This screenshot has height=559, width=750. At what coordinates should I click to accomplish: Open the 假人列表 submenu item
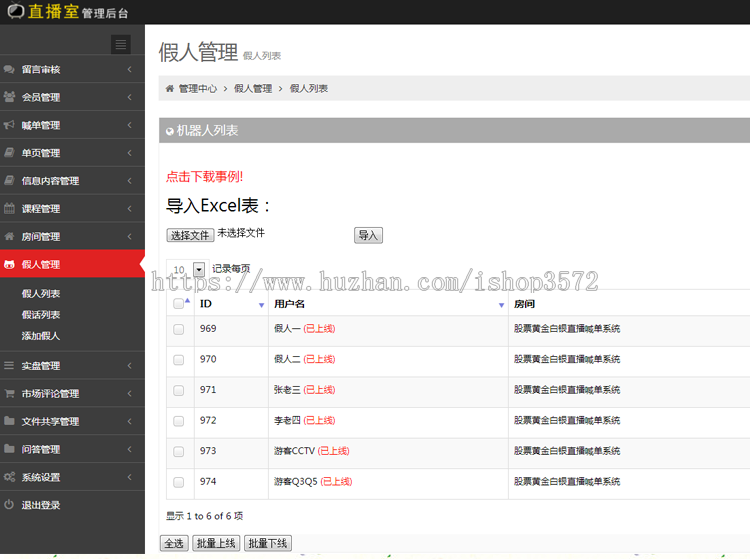tap(41, 294)
